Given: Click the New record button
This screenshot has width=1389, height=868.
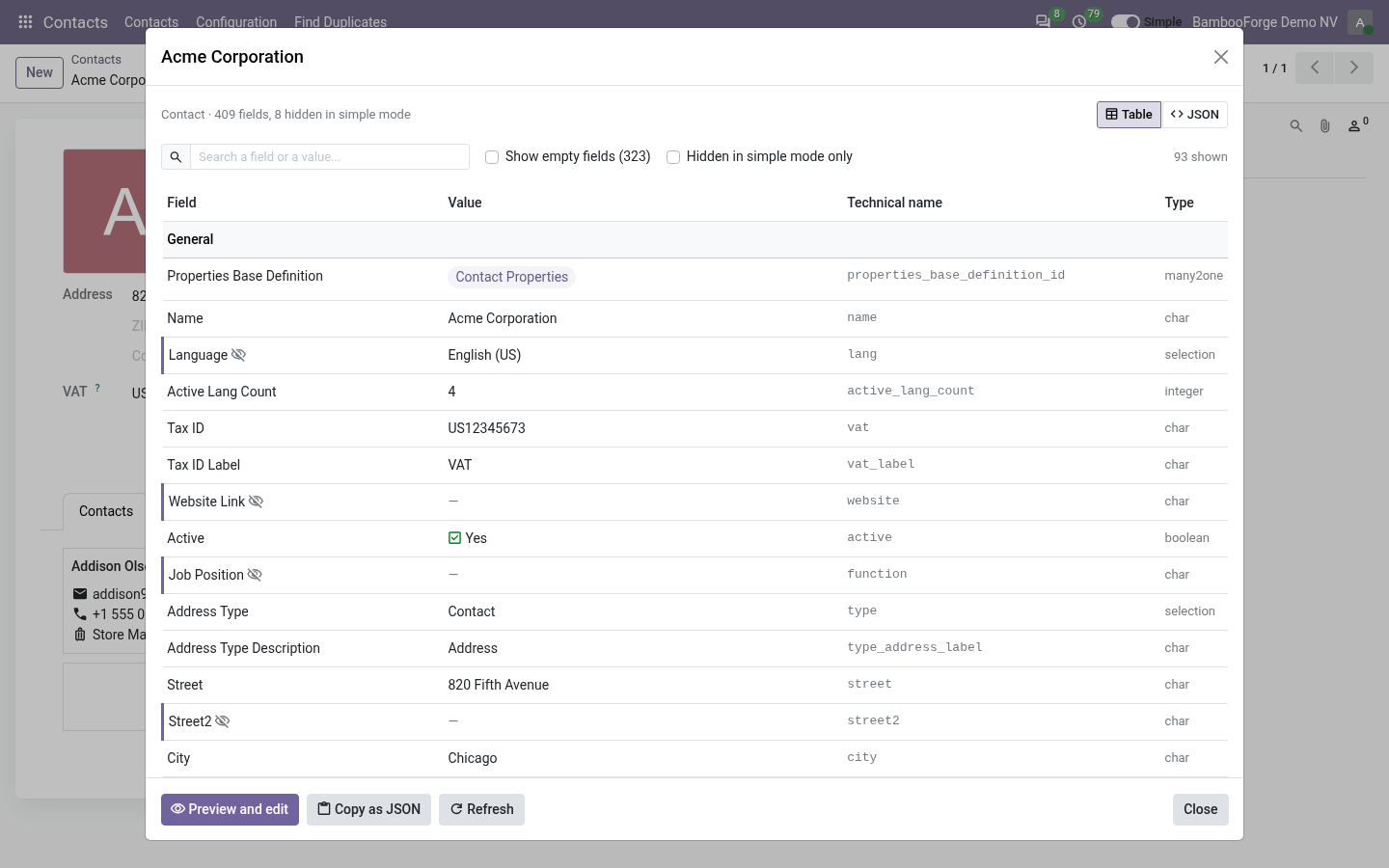Looking at the screenshot, I should pyautogui.click(x=40, y=72).
